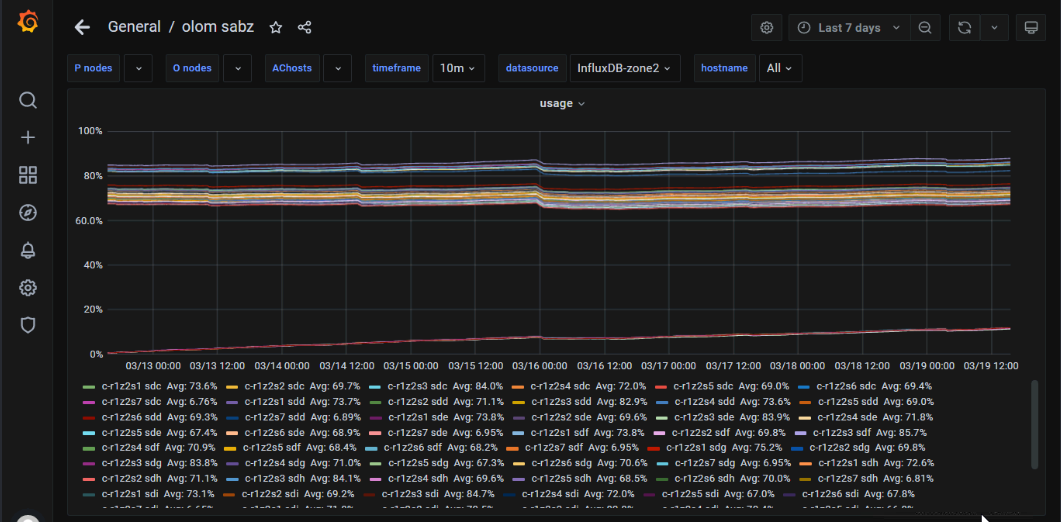
Task: Click the share dashboard icon
Action: coord(305,28)
